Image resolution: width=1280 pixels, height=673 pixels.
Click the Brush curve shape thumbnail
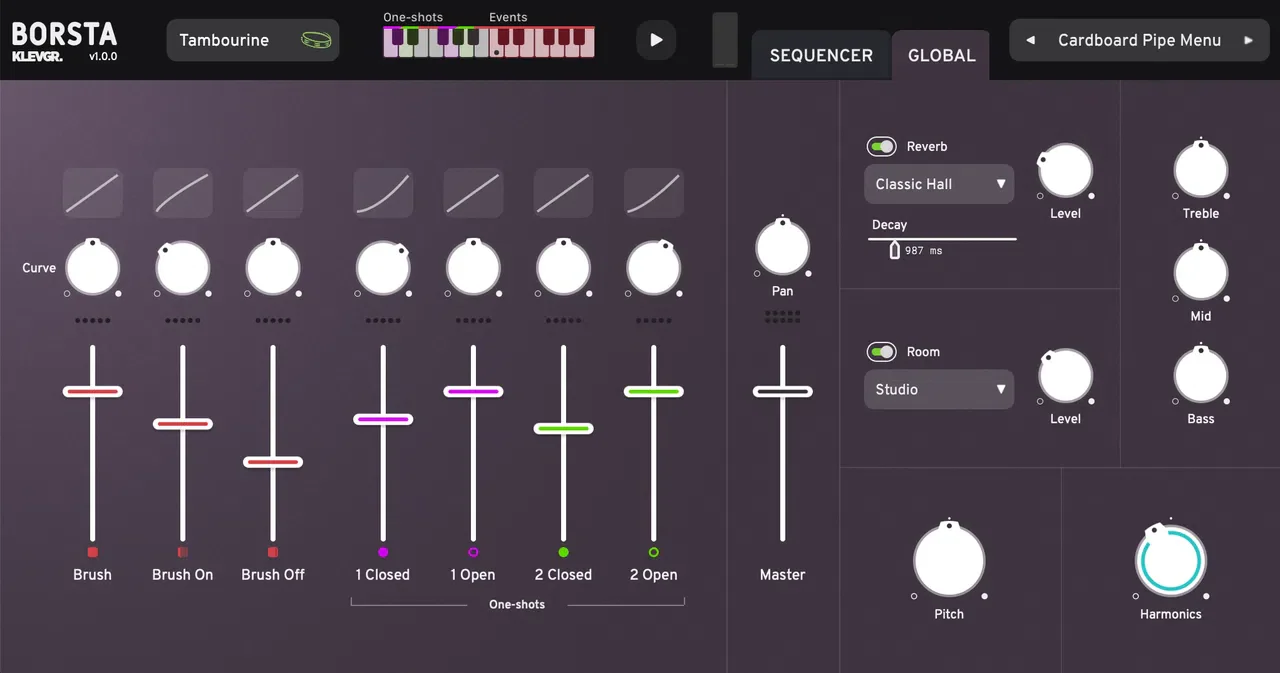coord(93,193)
